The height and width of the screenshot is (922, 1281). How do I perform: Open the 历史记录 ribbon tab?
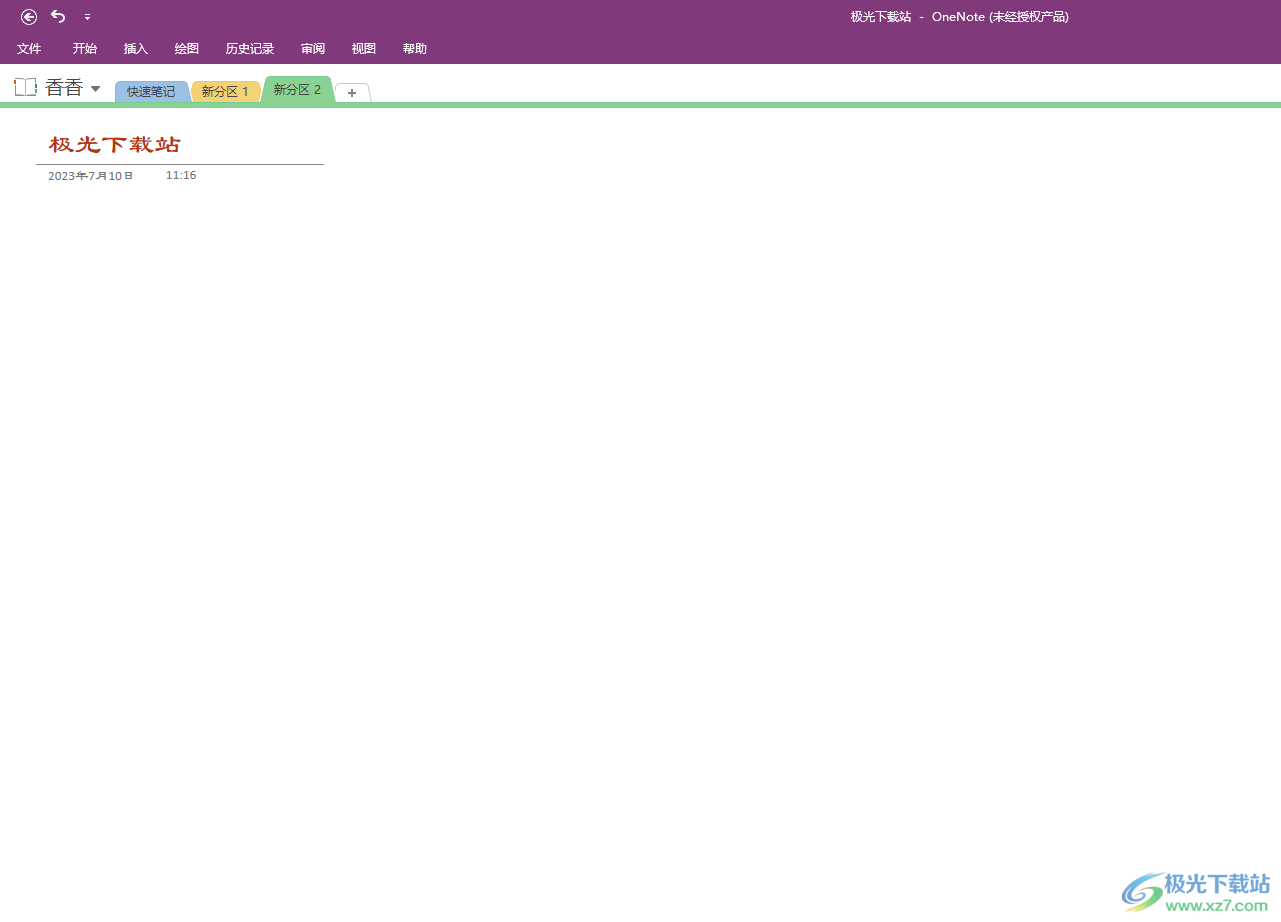pyautogui.click(x=250, y=48)
